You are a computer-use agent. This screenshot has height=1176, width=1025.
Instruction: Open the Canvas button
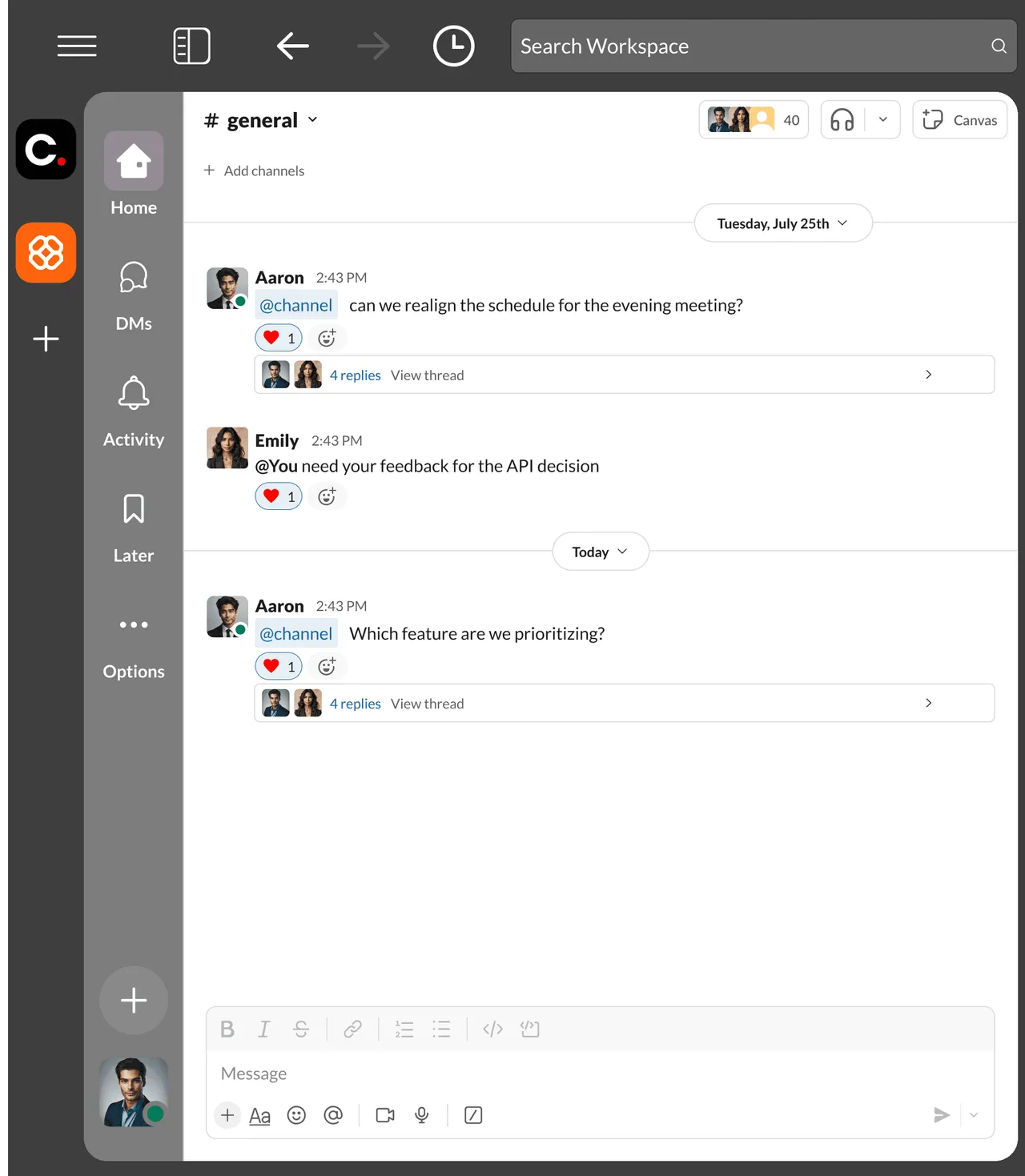point(959,120)
